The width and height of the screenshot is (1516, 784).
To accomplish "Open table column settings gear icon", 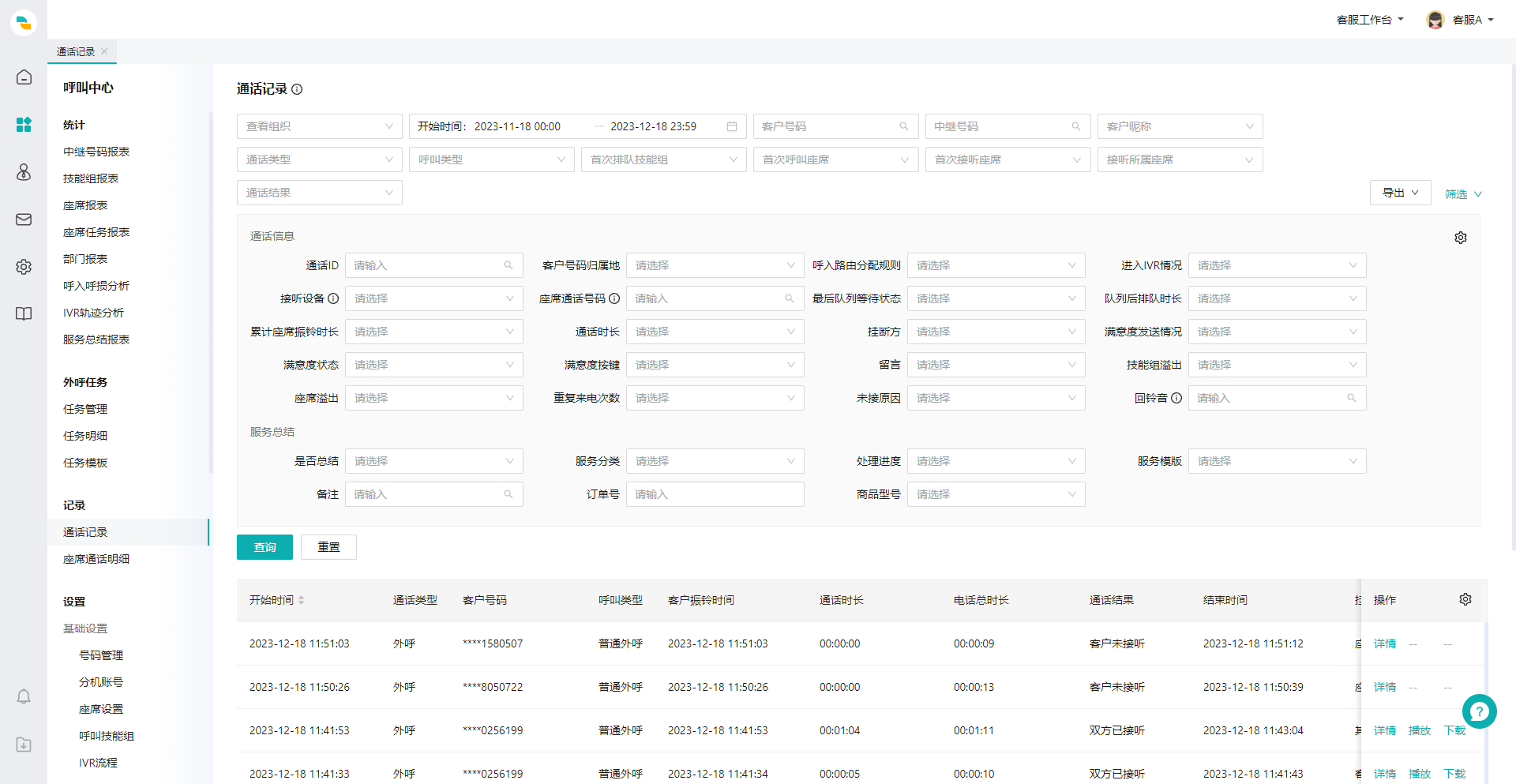I will [1465, 599].
